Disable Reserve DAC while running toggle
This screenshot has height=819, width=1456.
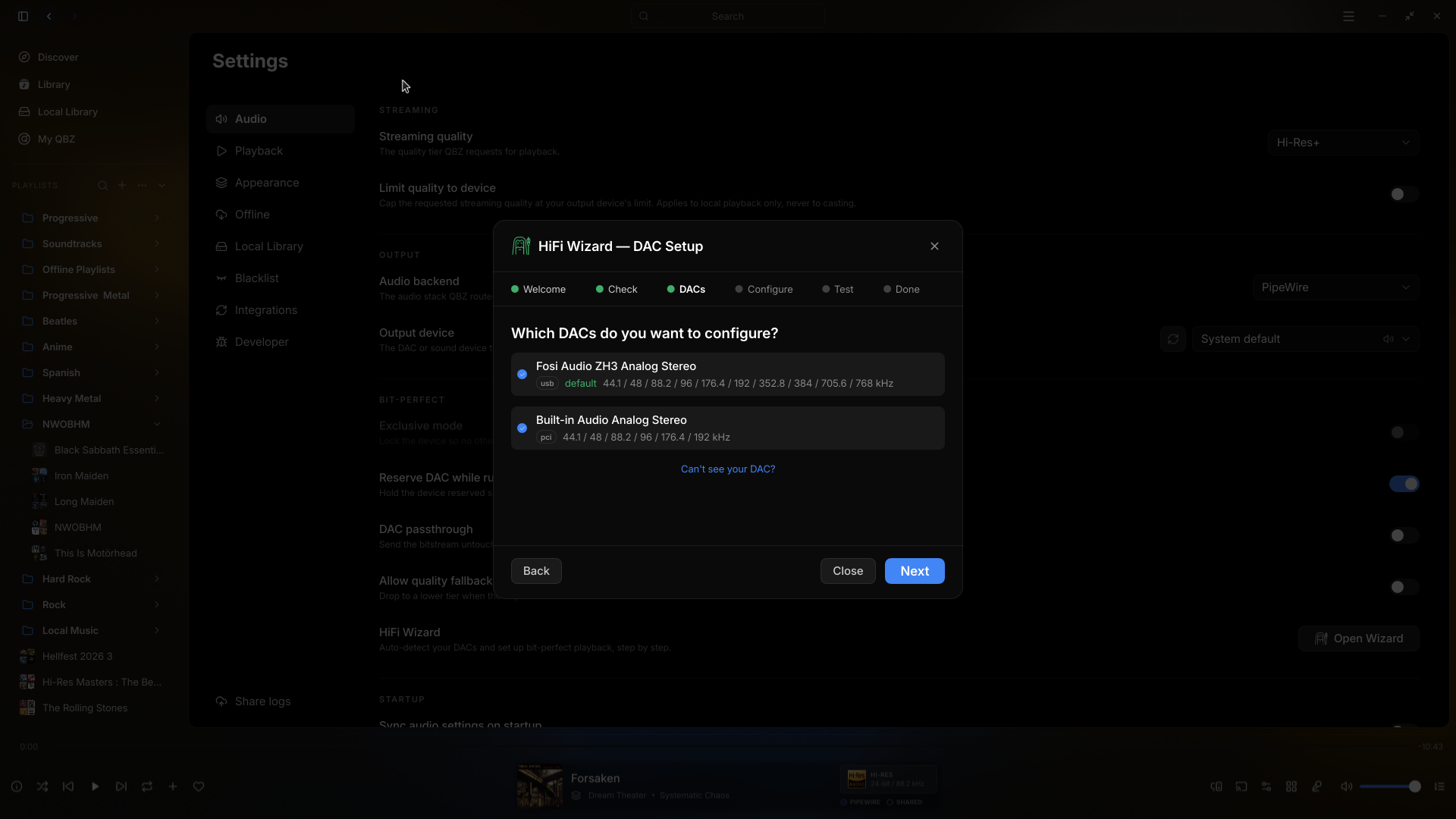[1404, 484]
